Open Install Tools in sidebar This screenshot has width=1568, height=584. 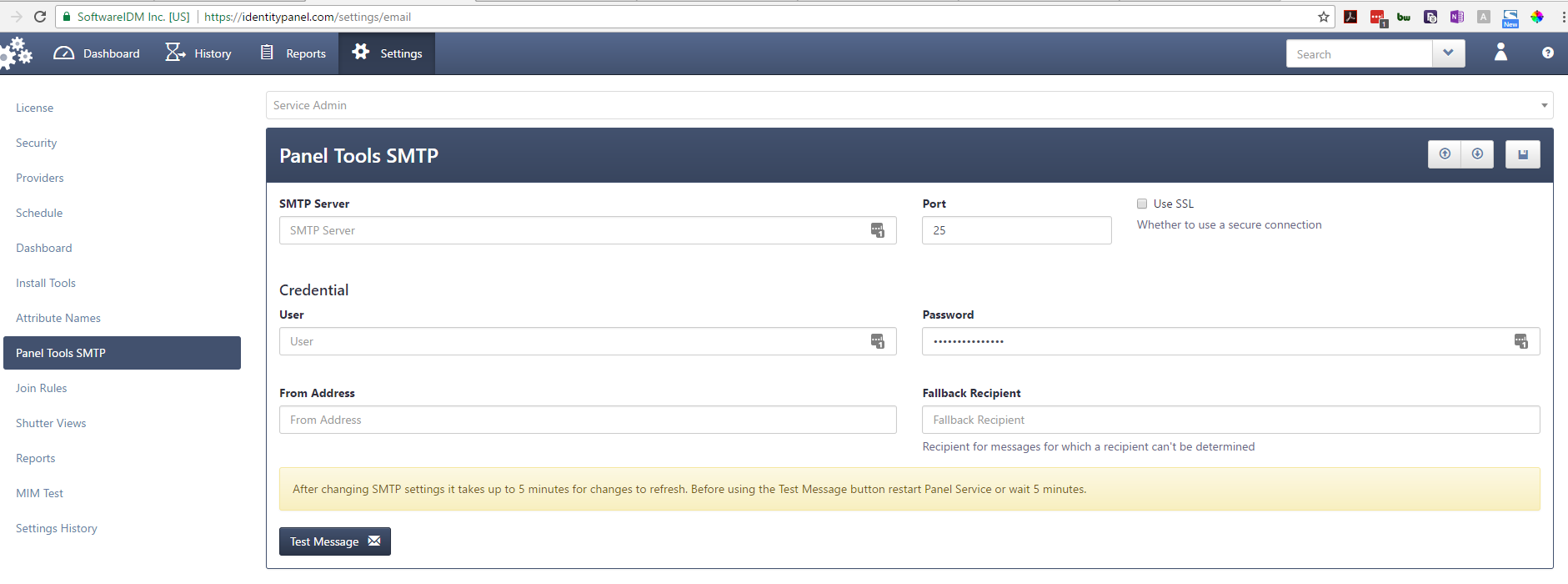(46, 283)
